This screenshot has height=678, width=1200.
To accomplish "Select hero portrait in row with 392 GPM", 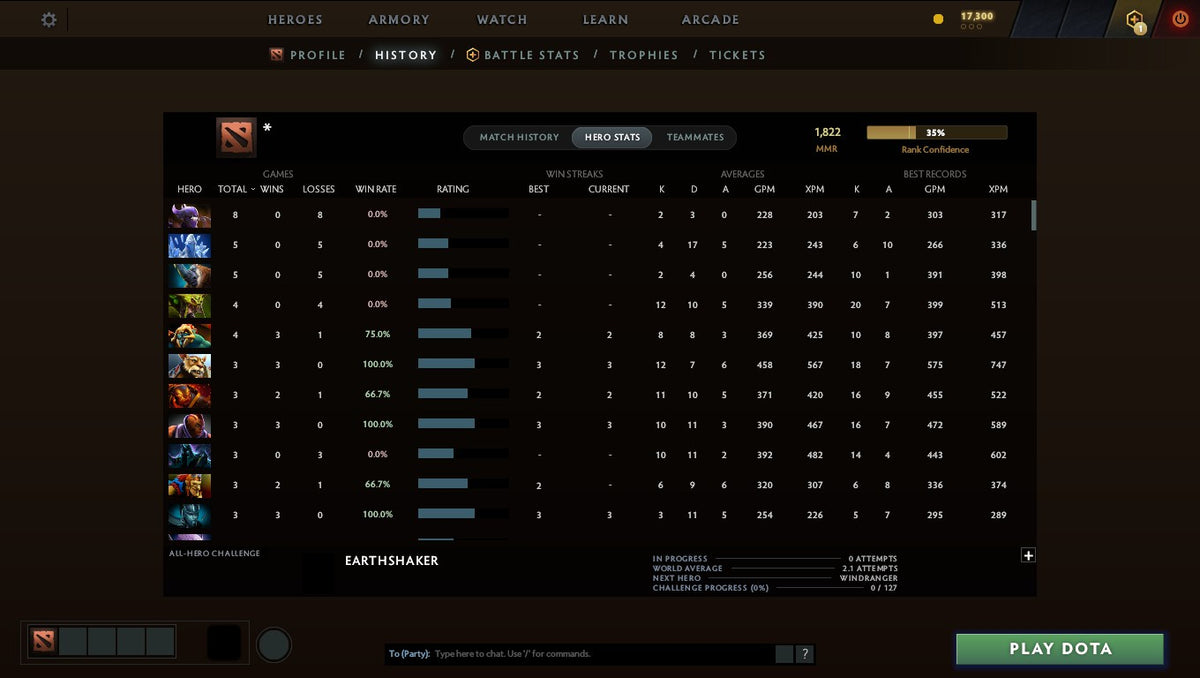I will [x=189, y=455].
